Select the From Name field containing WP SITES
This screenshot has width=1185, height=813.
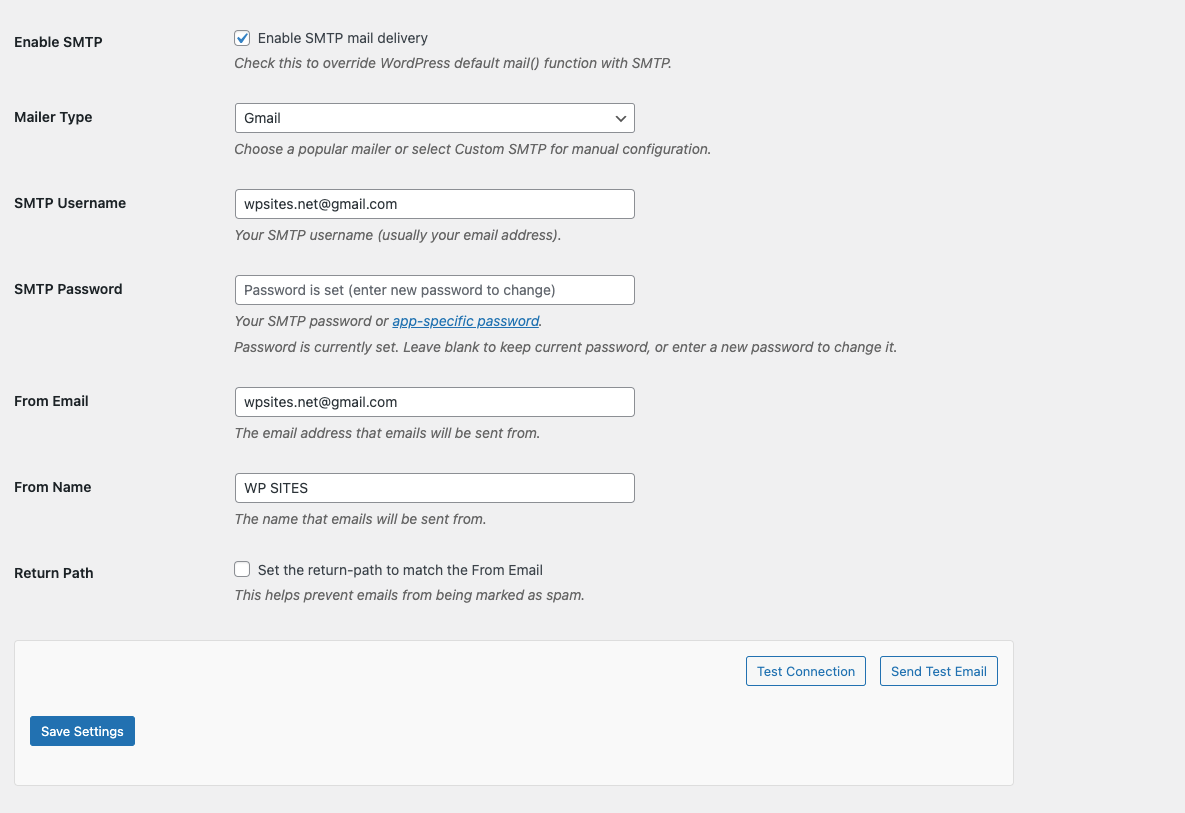point(434,488)
